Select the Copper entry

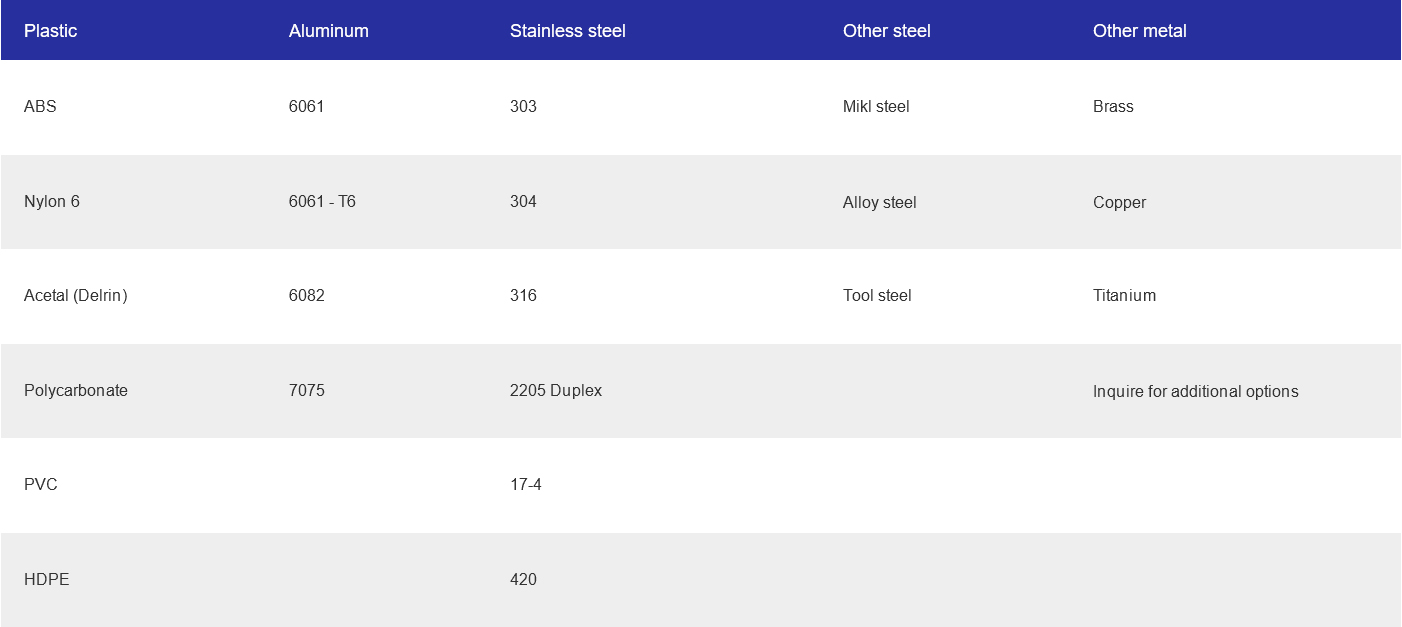coord(1119,202)
